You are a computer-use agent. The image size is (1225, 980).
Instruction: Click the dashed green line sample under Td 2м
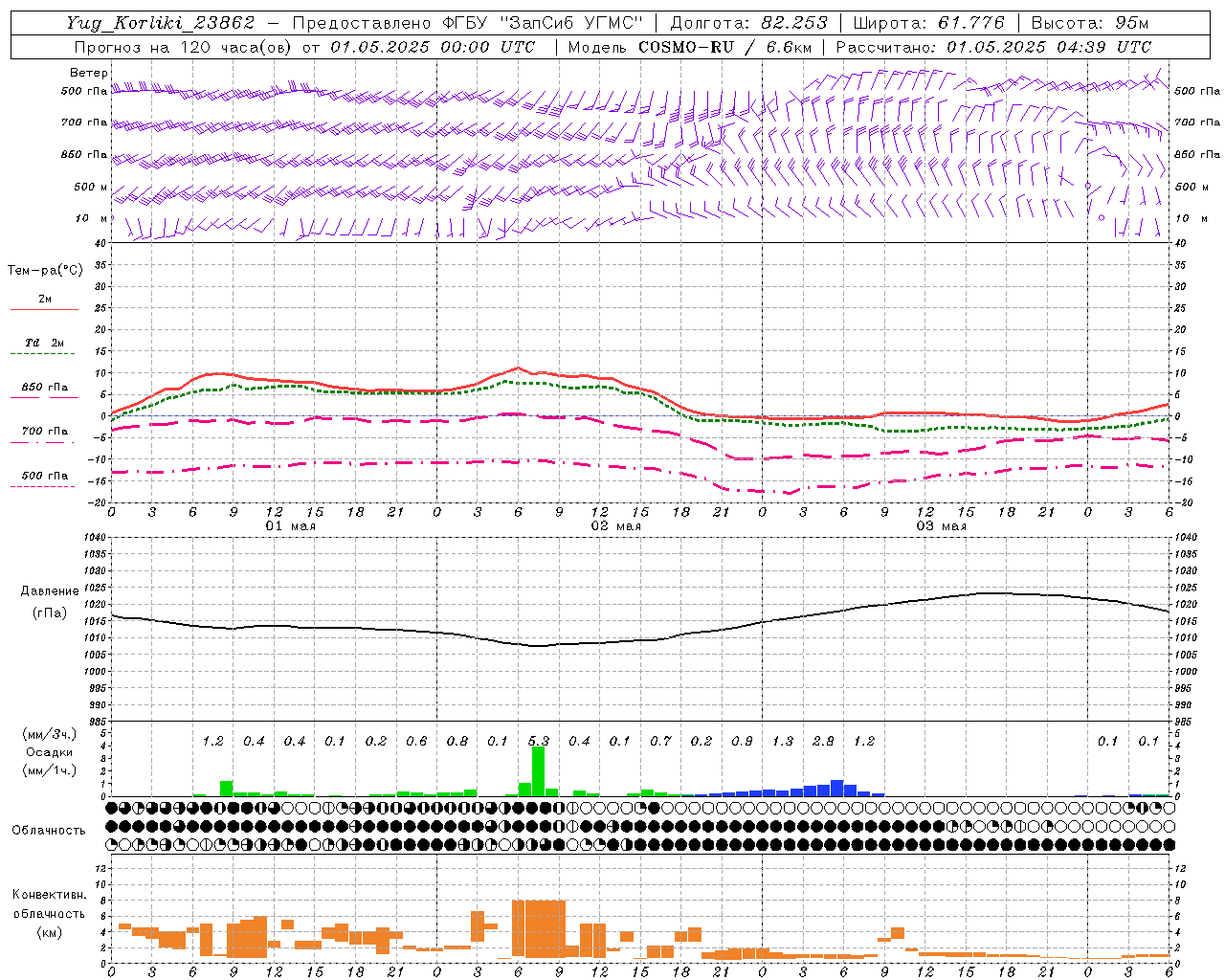43,353
